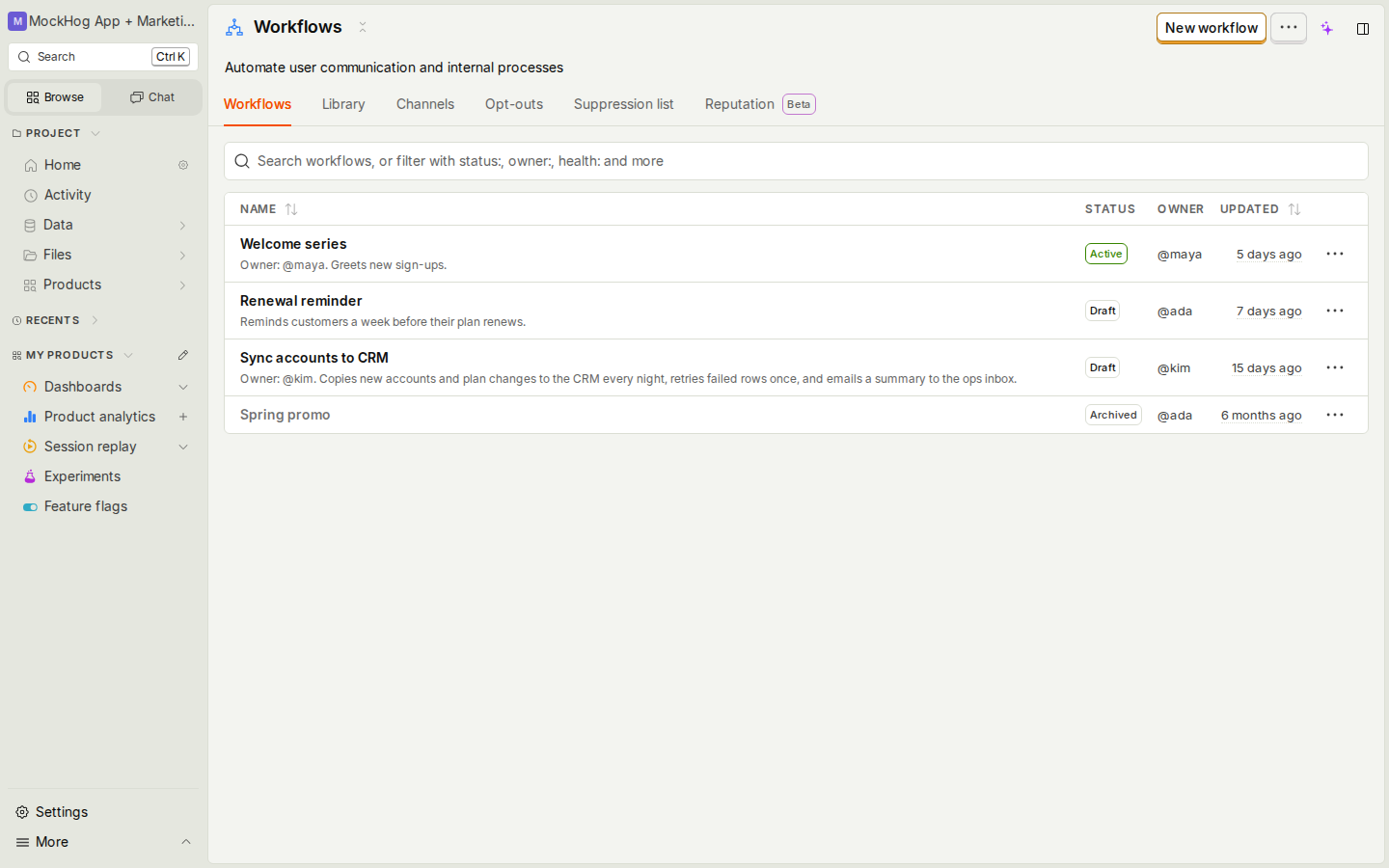
Task: Open the Welcome series row actions menu
Action: [1335, 254]
